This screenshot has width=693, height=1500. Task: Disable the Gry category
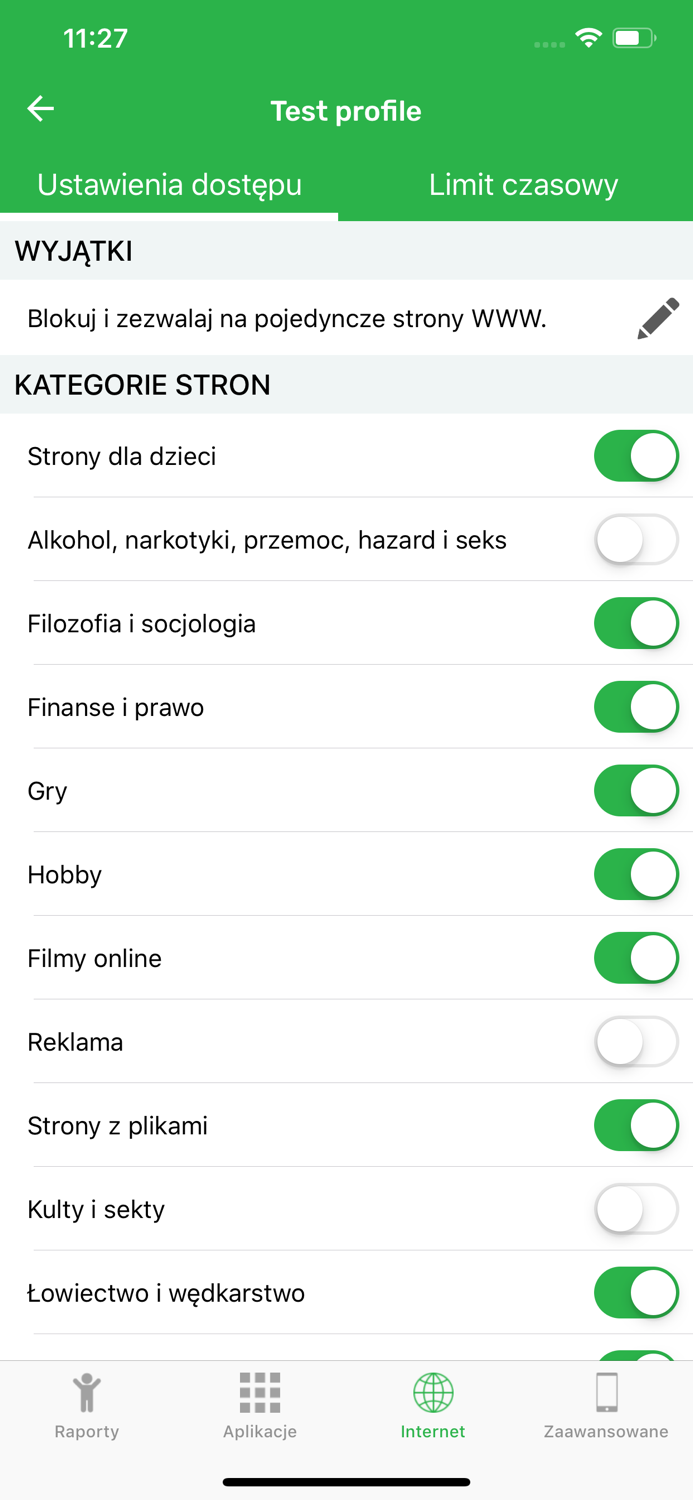click(637, 790)
